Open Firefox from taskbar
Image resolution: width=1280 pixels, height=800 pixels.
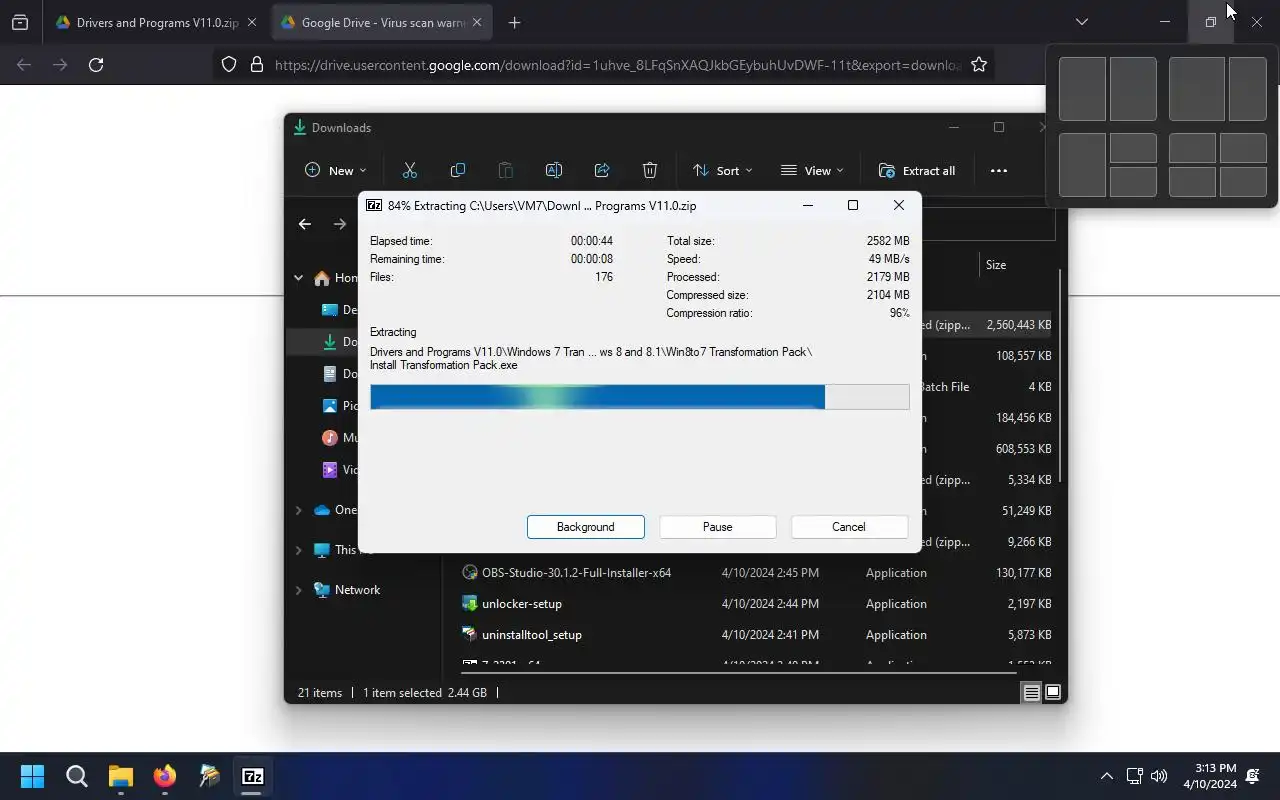[165, 776]
